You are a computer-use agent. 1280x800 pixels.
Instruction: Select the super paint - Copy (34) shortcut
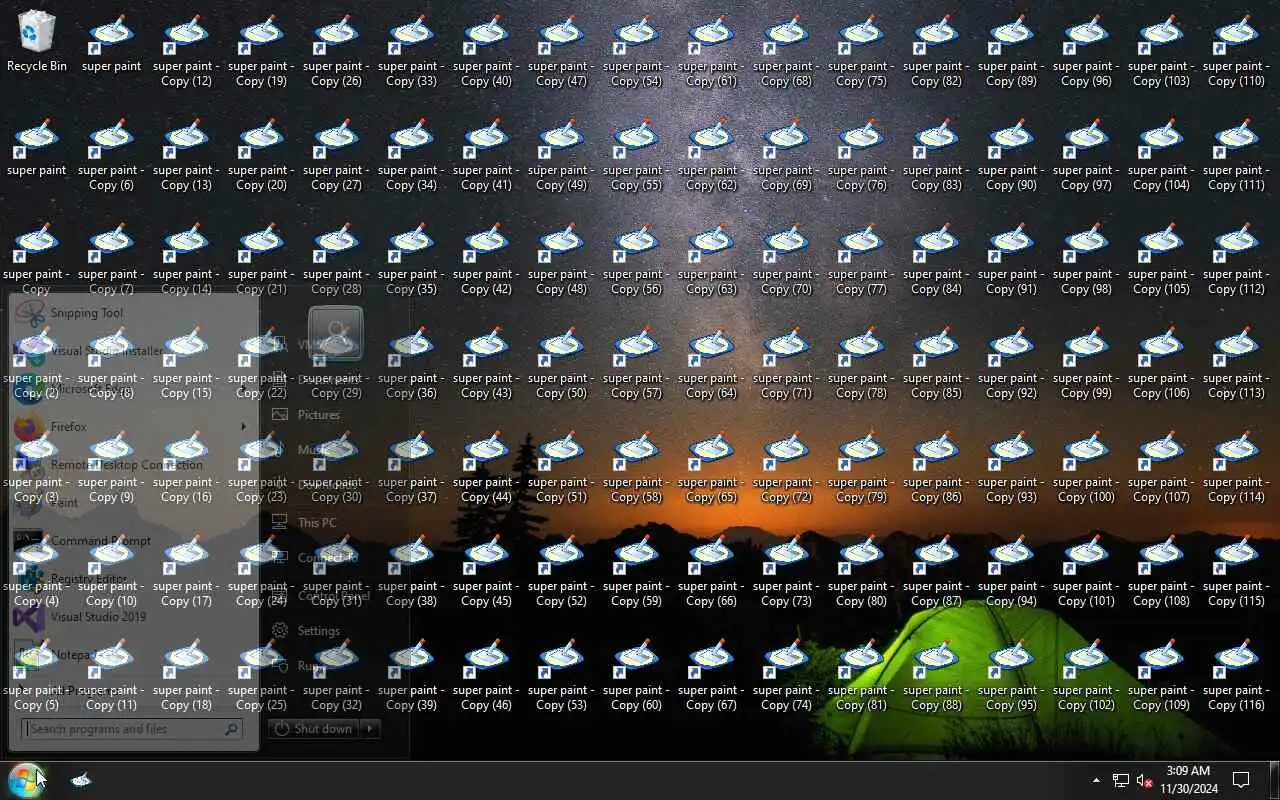pos(411,155)
